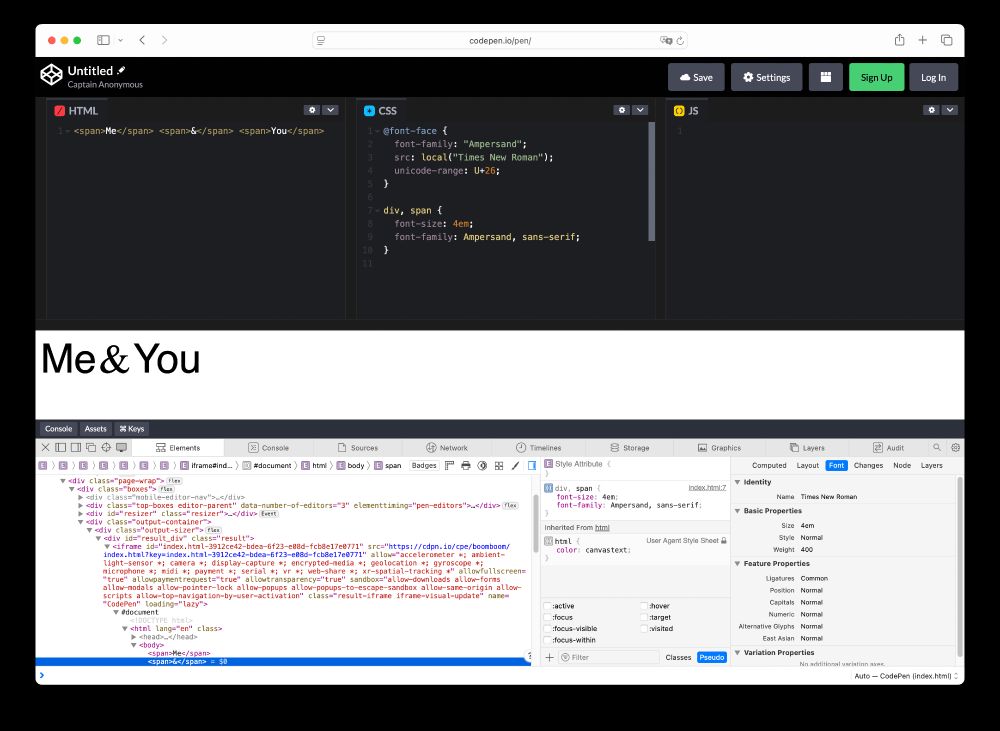1000x731 pixels.
Task: Open the HTML editor dropdown chevron
Action: tap(330, 110)
